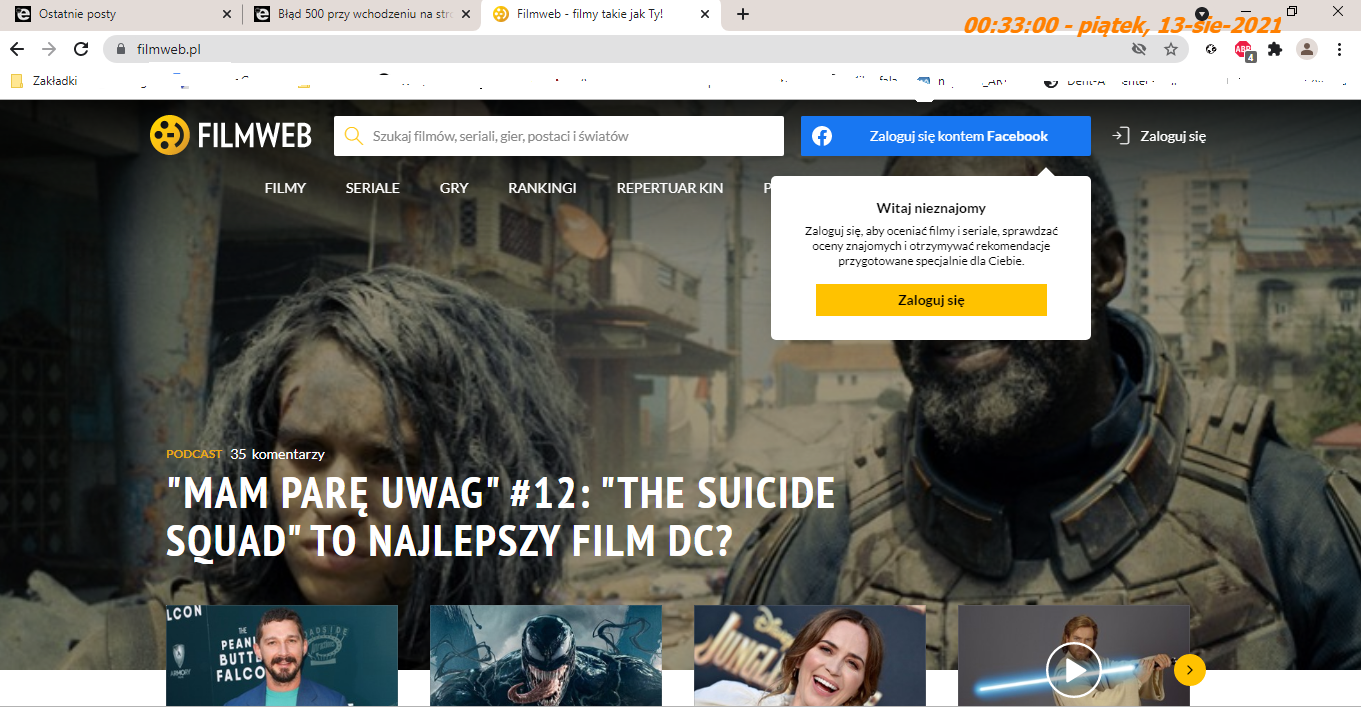Image resolution: width=1361 pixels, height=713 pixels.
Task: Play the lightsaber video thumbnail
Action: click(1073, 670)
